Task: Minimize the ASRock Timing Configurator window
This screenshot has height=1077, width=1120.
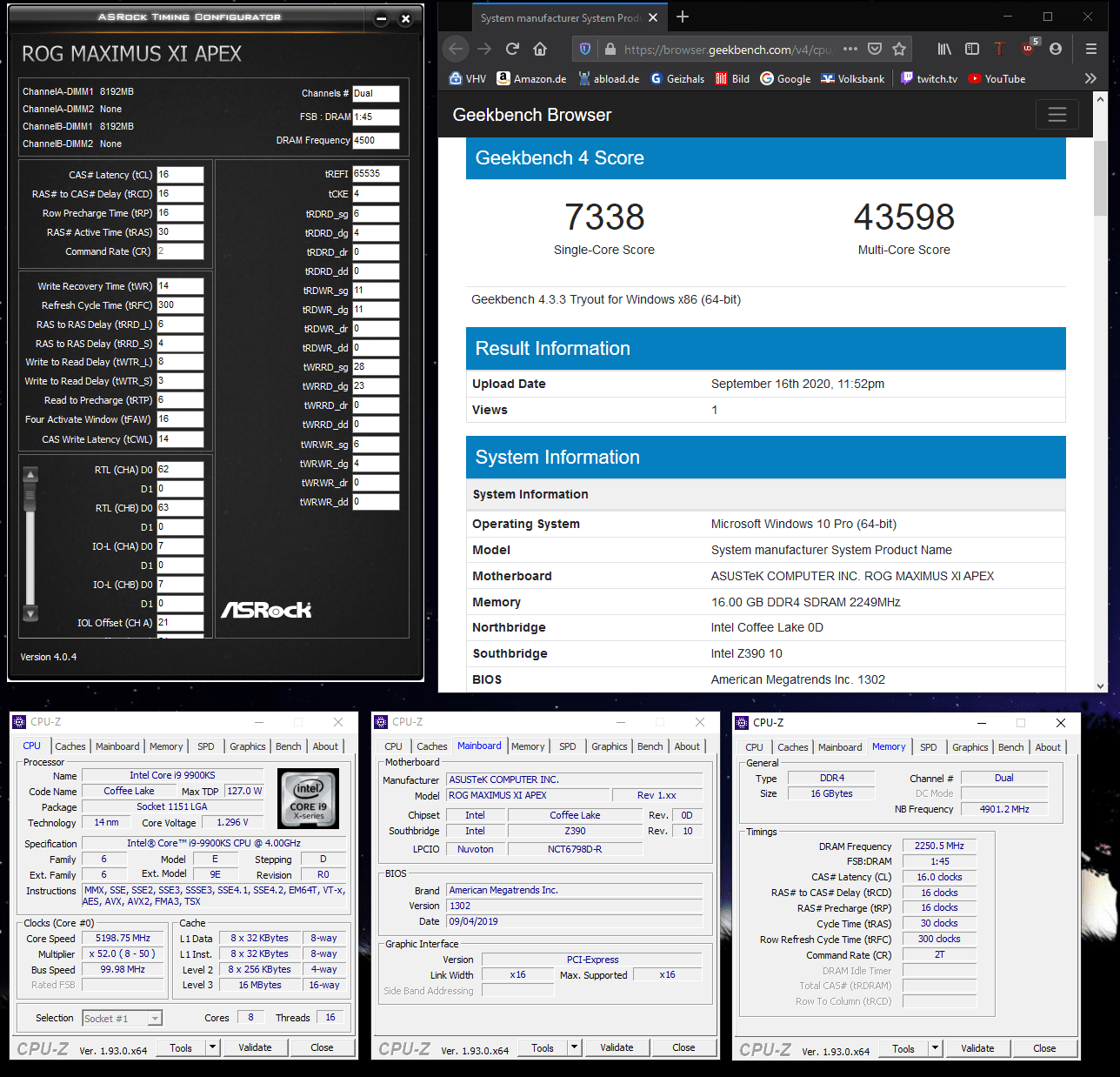Action: tap(381, 18)
